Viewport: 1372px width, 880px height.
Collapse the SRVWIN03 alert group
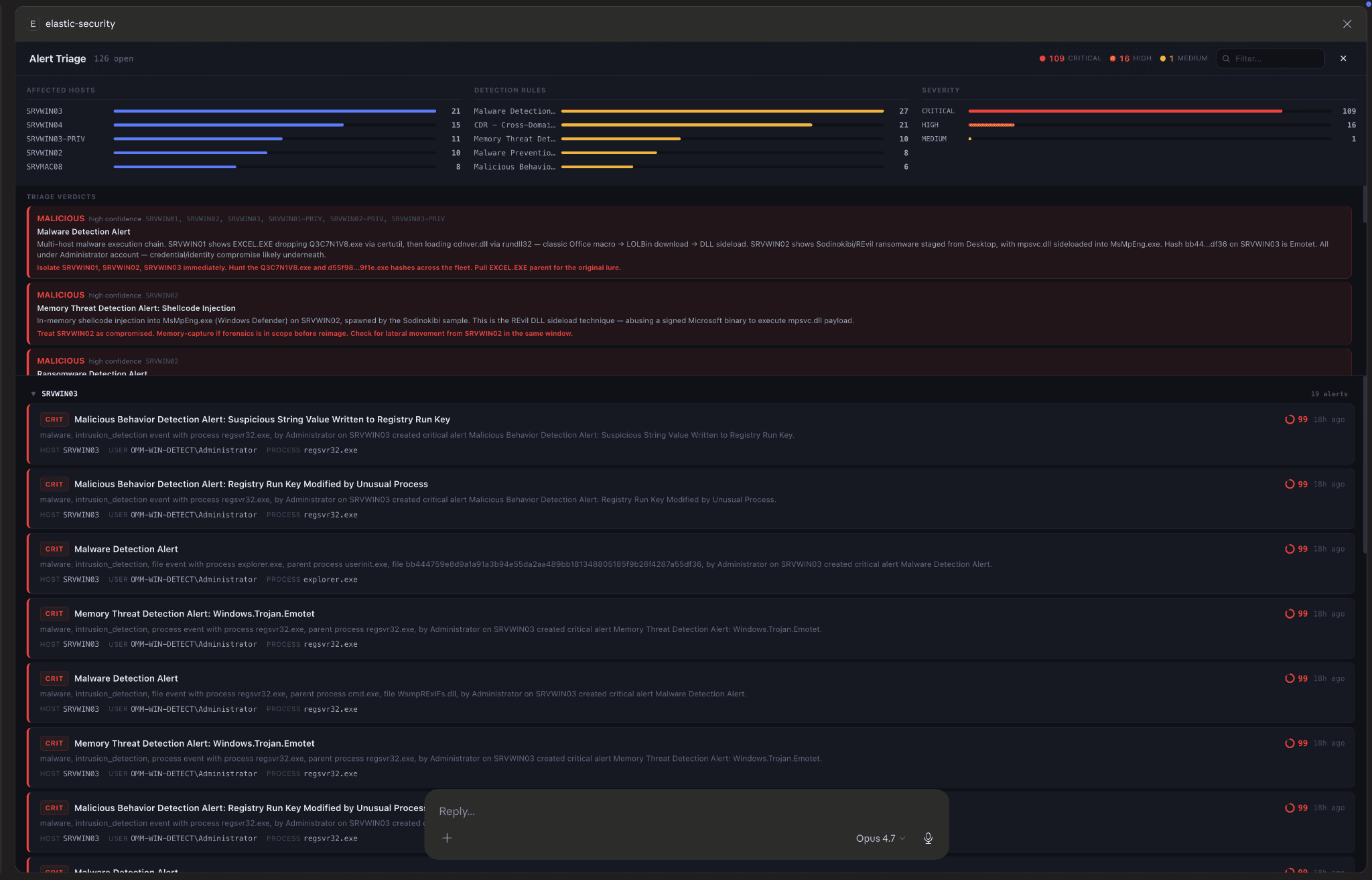click(33, 394)
